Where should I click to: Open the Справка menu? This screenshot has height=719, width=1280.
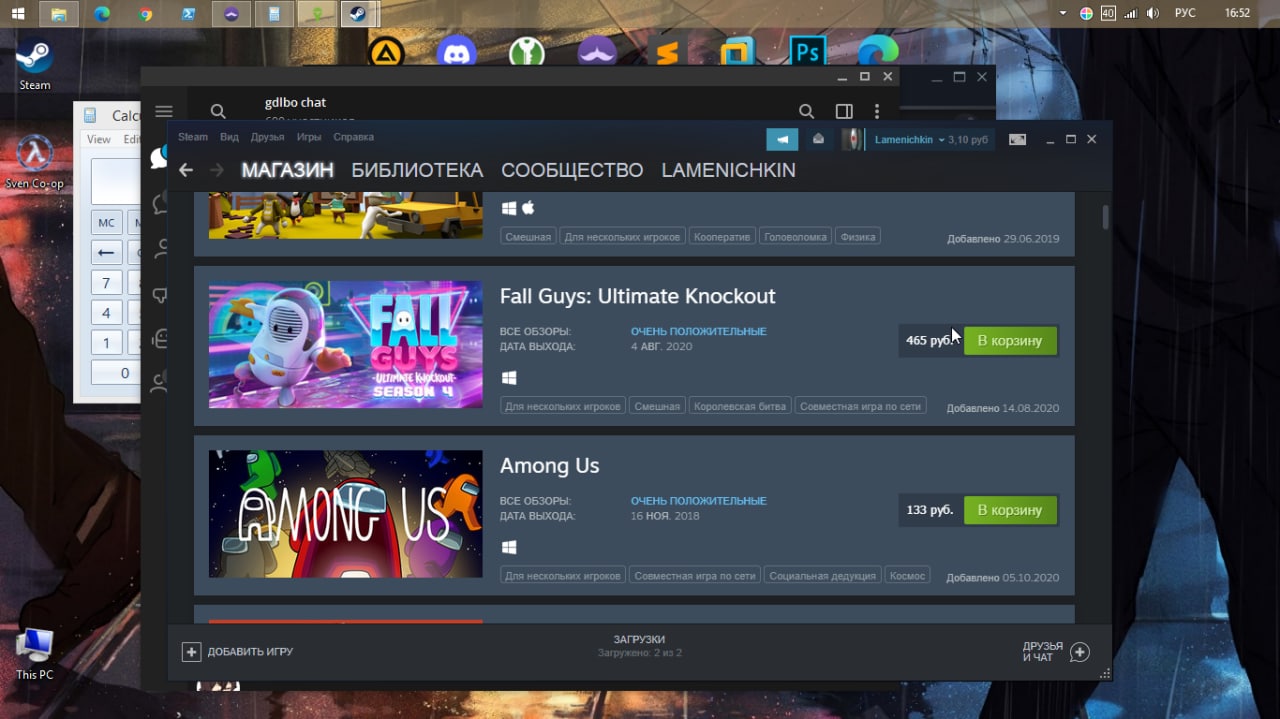[x=353, y=137]
